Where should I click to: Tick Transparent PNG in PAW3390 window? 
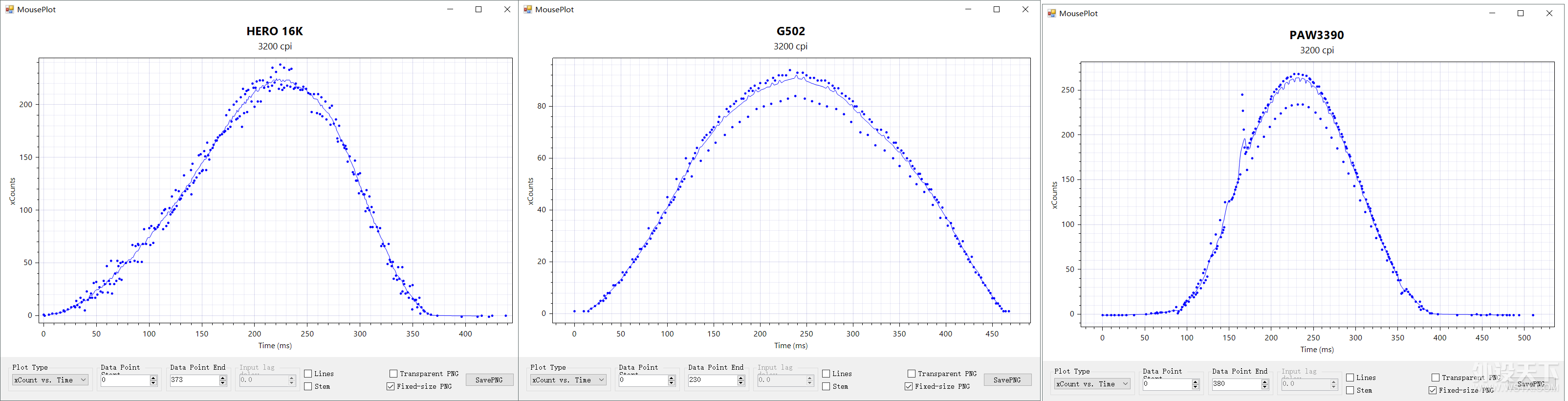point(1436,378)
